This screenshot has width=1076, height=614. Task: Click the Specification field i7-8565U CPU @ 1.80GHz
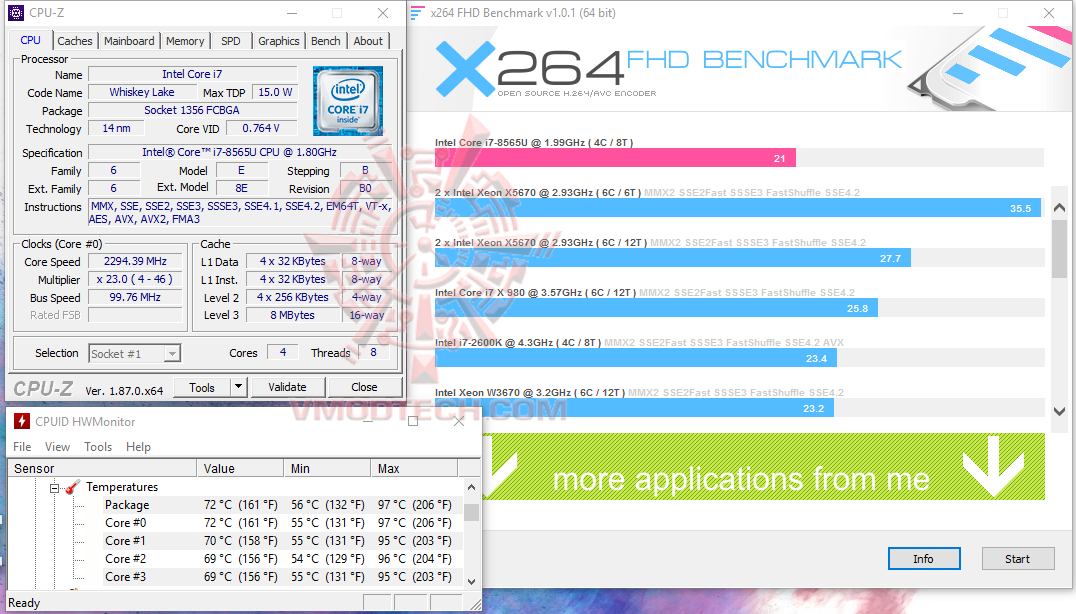[239, 152]
